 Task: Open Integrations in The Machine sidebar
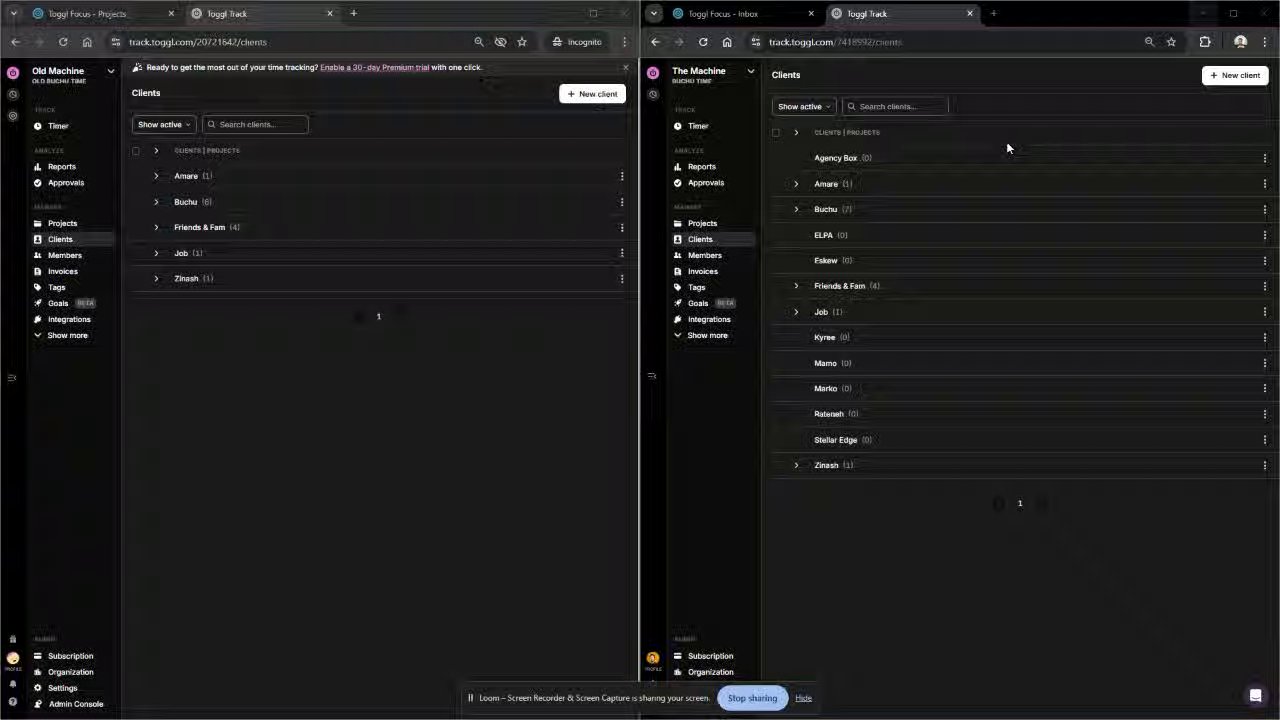[x=709, y=319]
